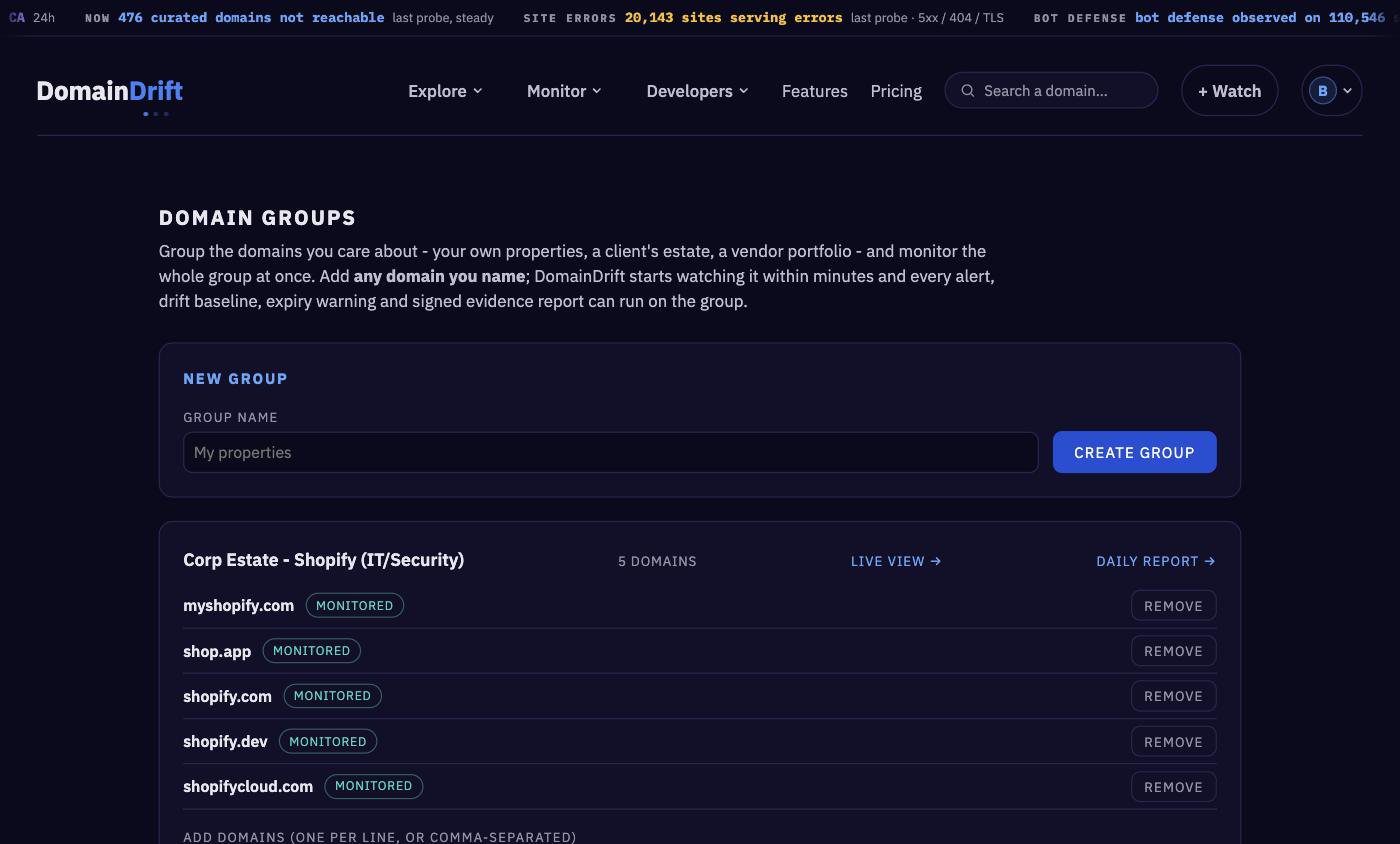
Task: Go to the Pricing page
Action: point(896,91)
